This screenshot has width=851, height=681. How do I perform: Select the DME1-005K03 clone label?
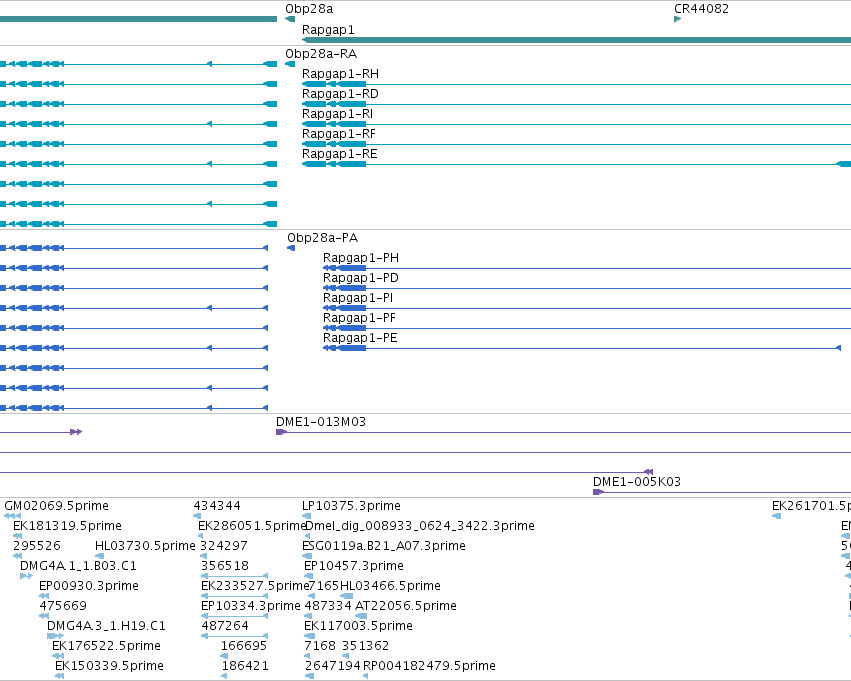pyautogui.click(x=637, y=481)
